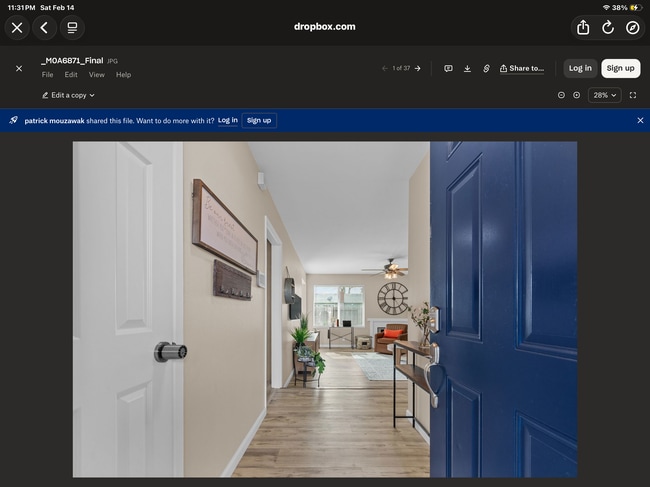Click the Safari share icon
Image resolution: width=650 pixels, height=487 pixels.
click(583, 28)
